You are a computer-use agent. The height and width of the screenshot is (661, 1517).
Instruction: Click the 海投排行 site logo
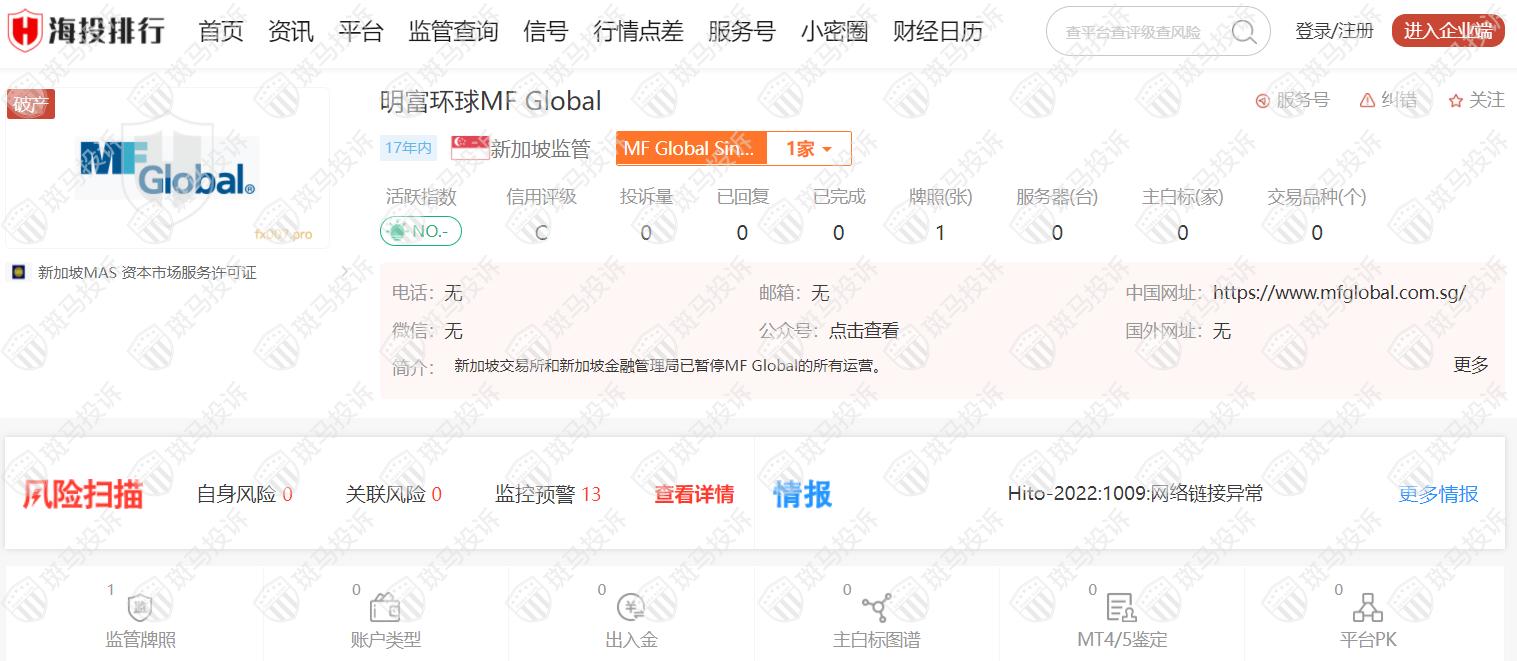click(x=87, y=31)
